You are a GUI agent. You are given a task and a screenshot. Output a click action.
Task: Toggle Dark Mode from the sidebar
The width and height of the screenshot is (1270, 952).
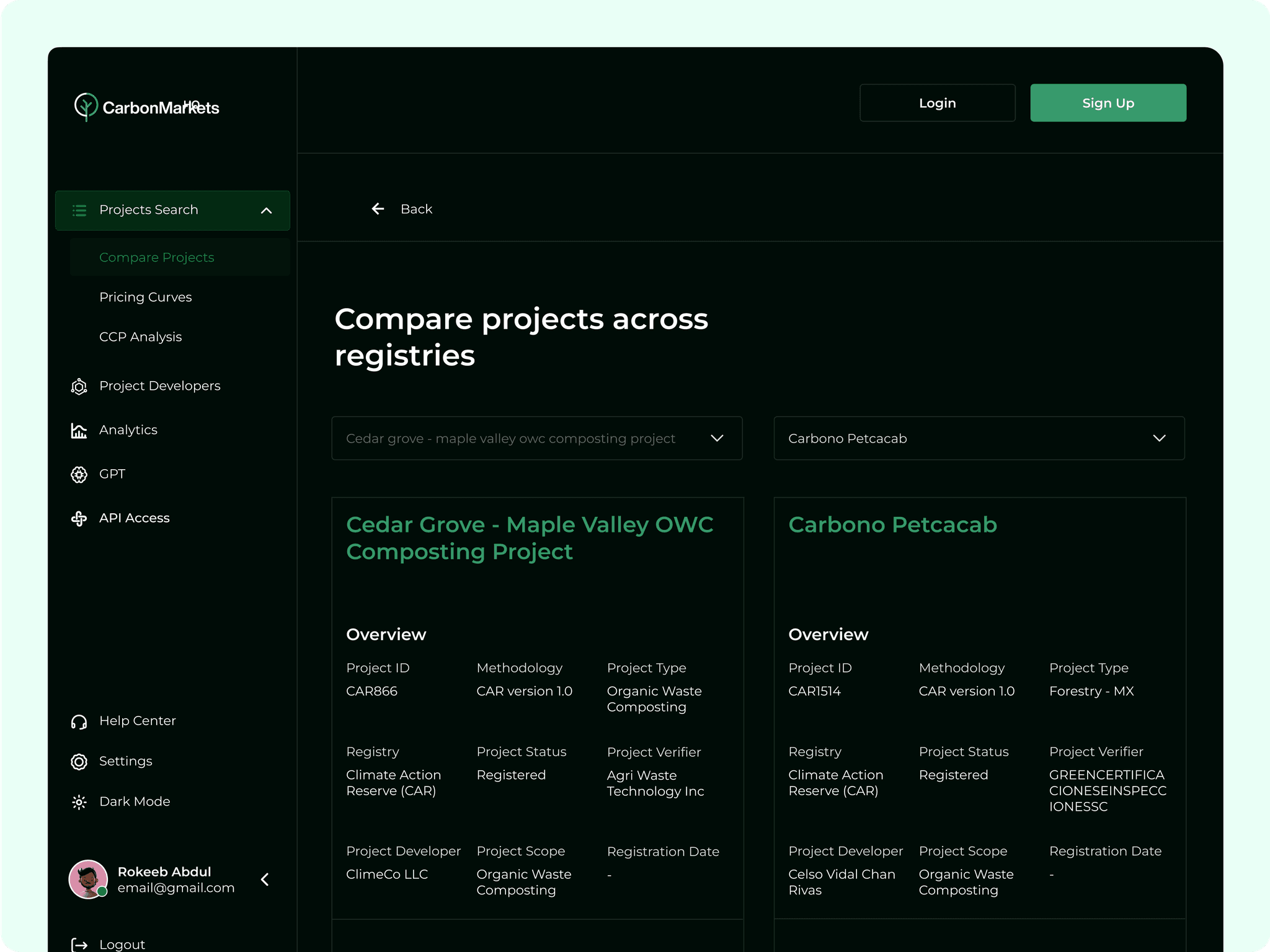(x=134, y=801)
